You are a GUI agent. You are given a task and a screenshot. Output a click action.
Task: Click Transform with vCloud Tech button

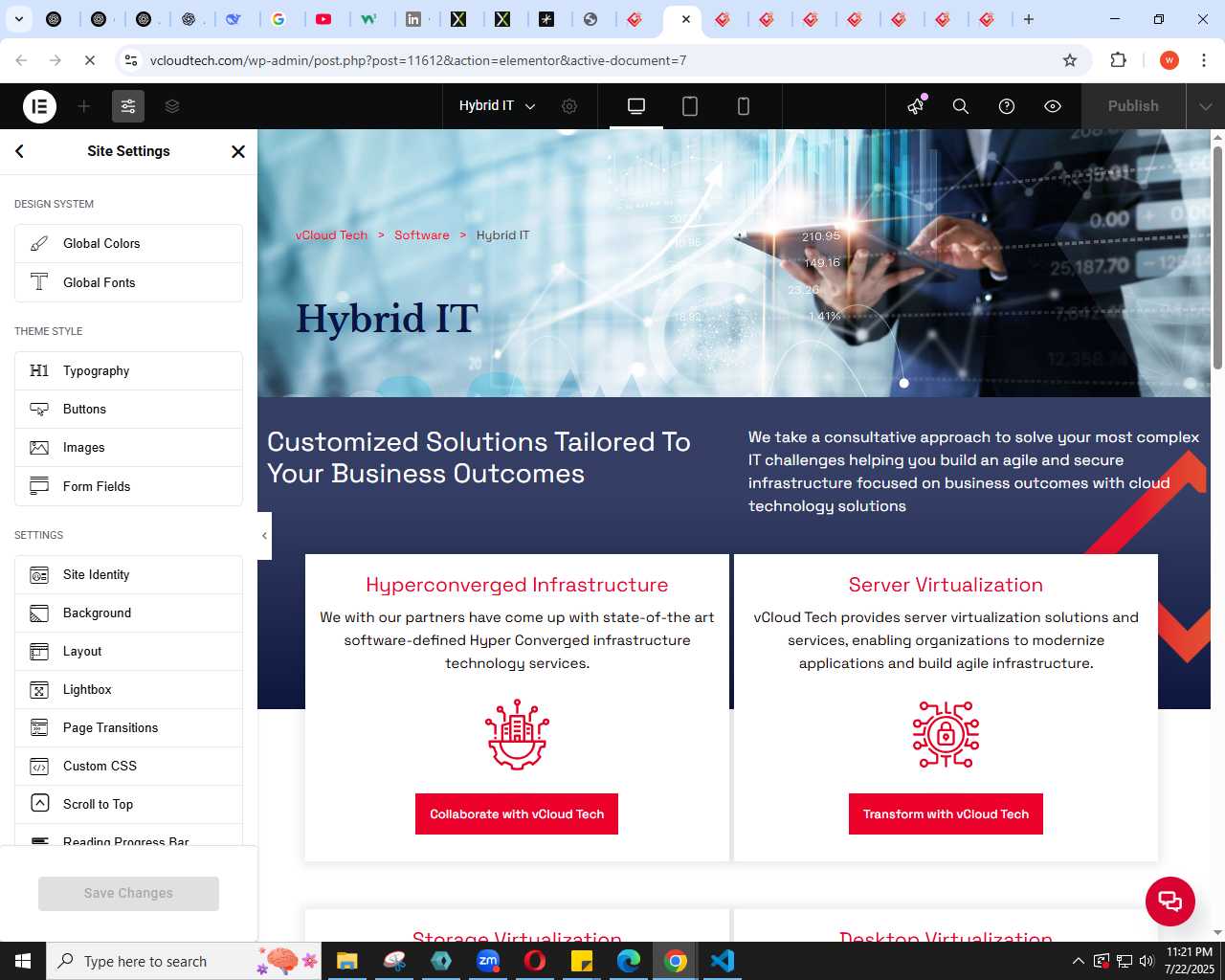tap(946, 814)
